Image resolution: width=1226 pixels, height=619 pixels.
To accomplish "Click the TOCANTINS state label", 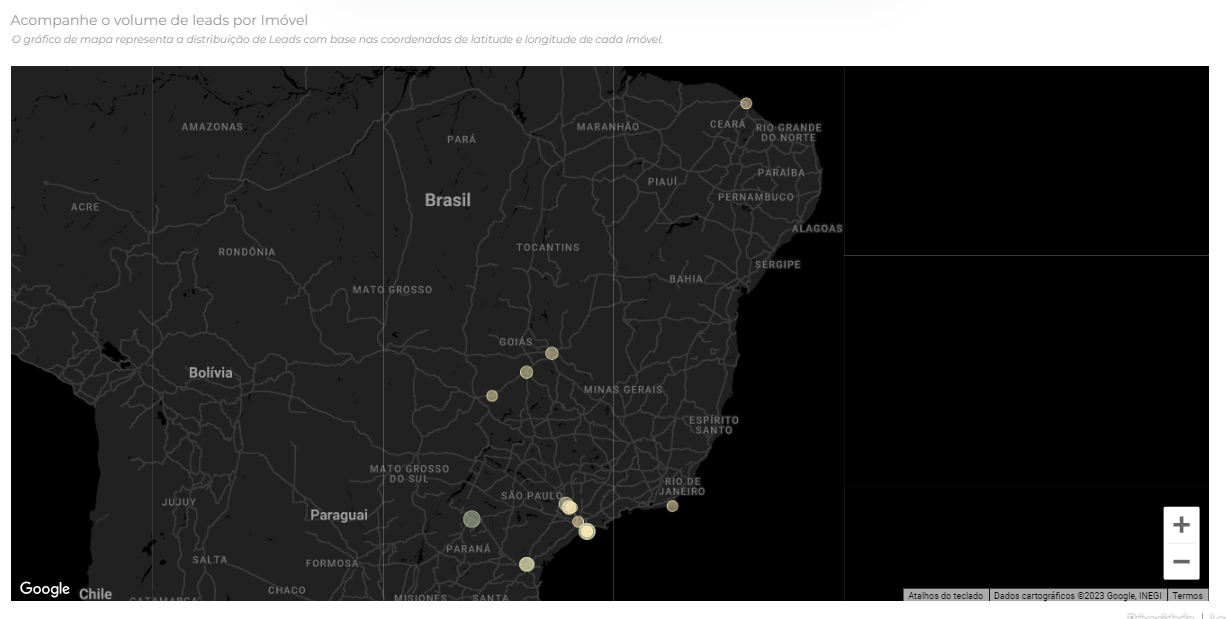I will 548,247.
